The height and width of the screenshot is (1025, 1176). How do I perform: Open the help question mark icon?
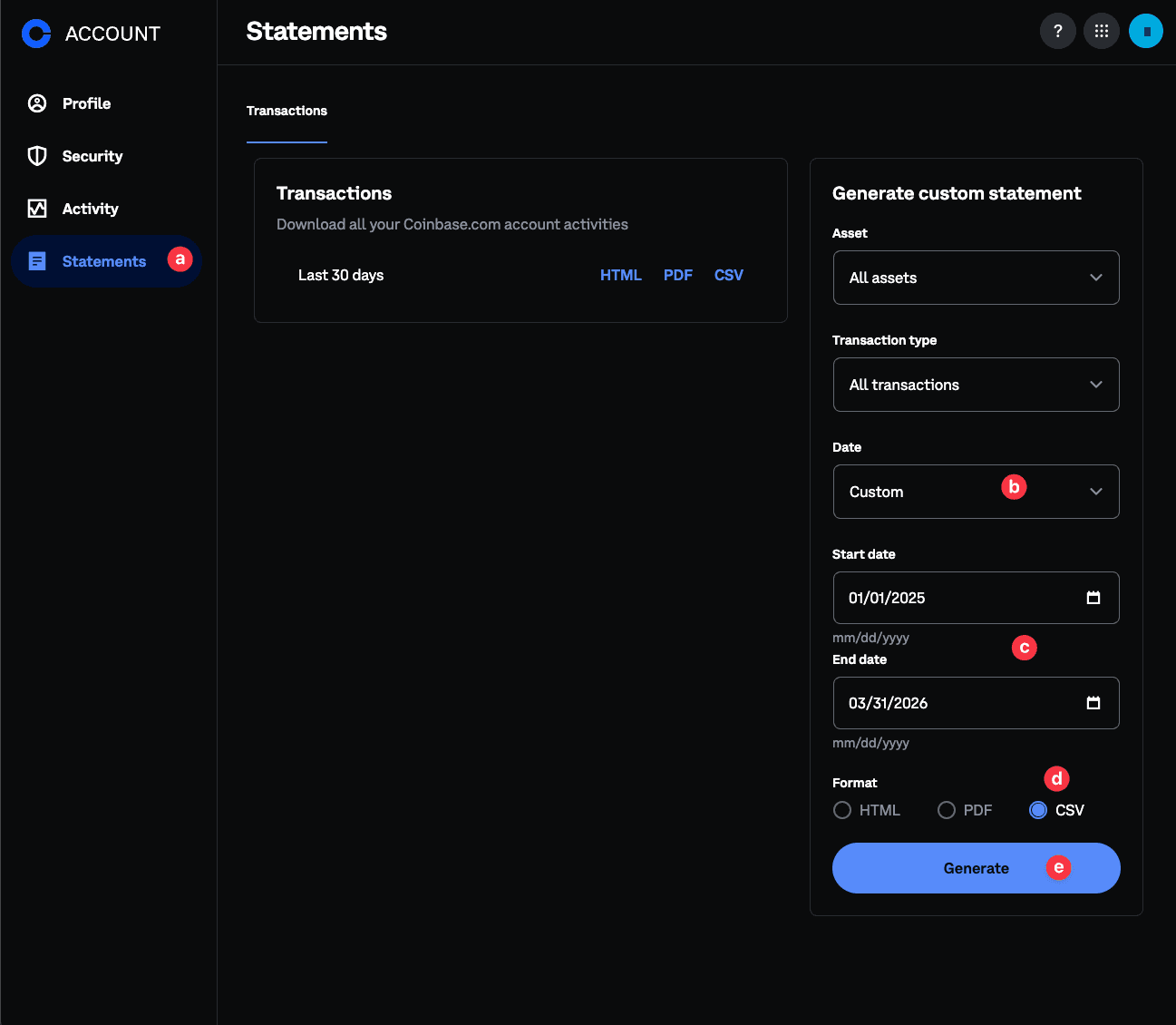tap(1057, 31)
